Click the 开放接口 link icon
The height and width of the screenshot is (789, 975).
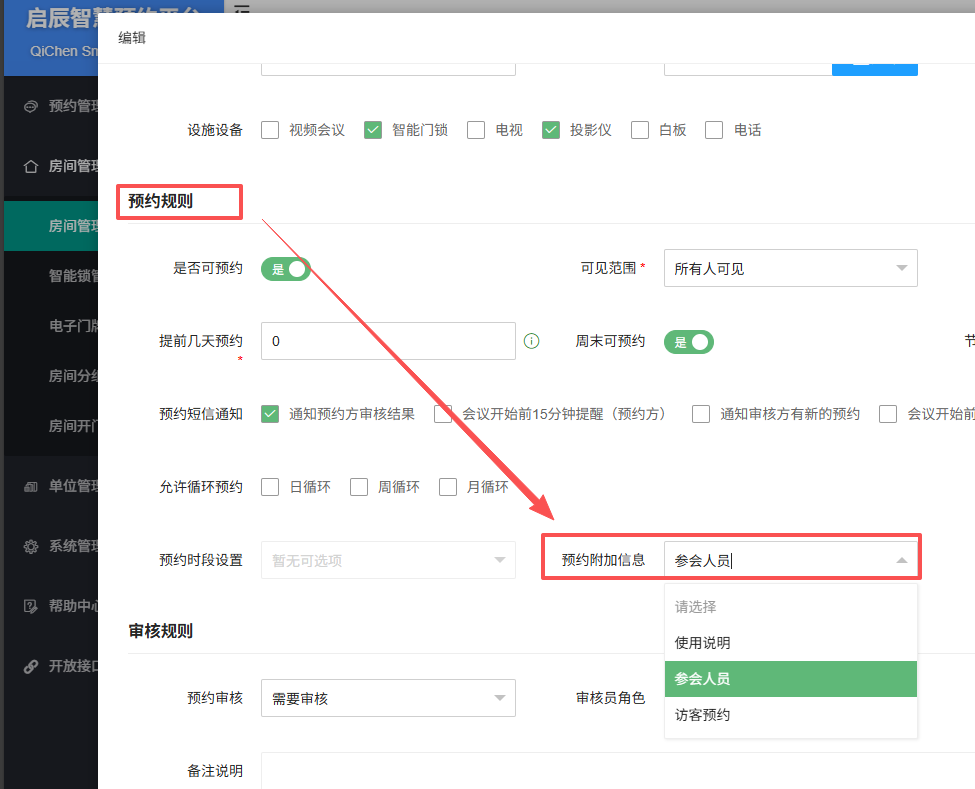(31, 666)
